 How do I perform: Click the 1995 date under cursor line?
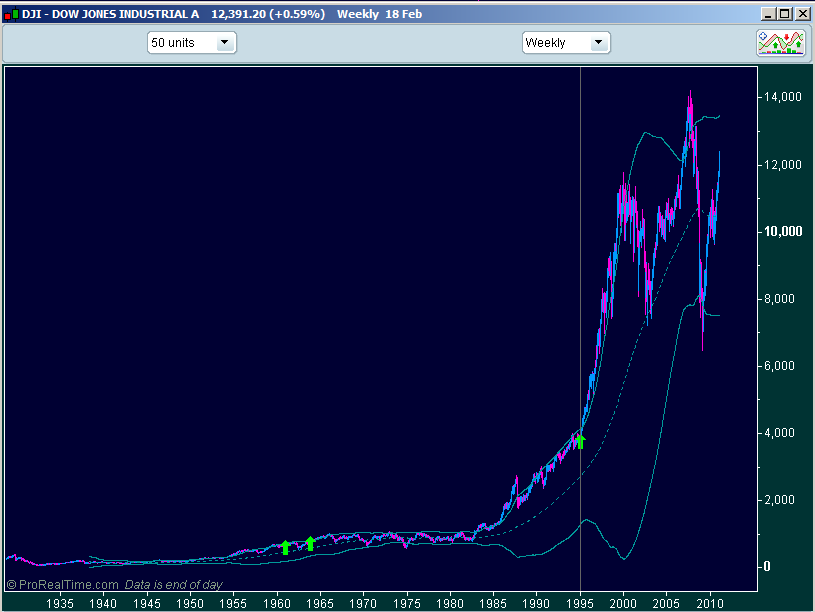point(580,603)
